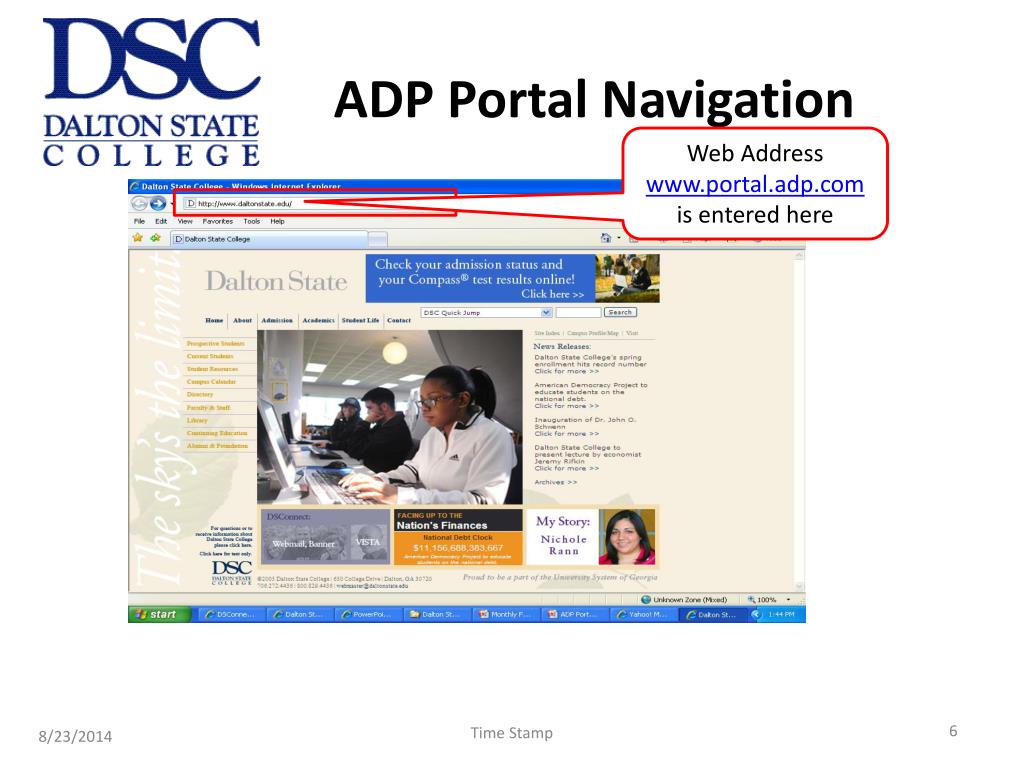Expand the DSC Quick Jump combo box
Image resolution: width=1024 pixels, height=768 pixels.
pyautogui.click(x=547, y=313)
